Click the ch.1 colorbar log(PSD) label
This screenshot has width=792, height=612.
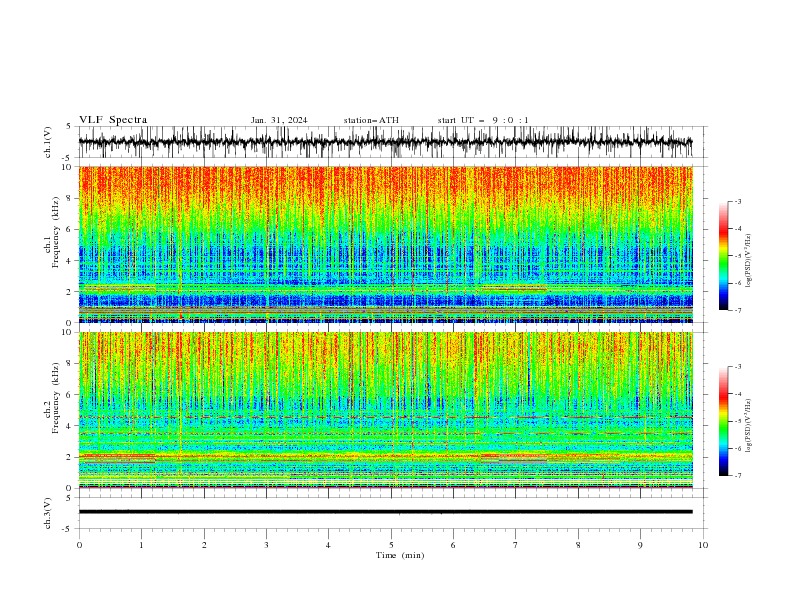point(748,261)
